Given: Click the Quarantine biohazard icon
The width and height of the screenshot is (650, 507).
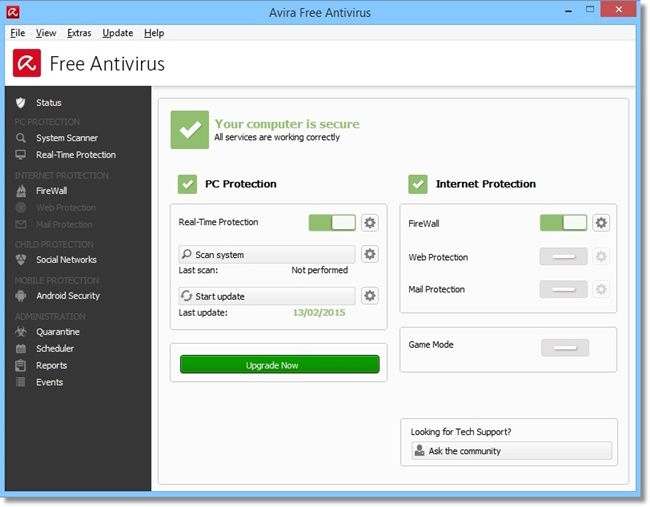Looking at the screenshot, I should [x=20, y=332].
